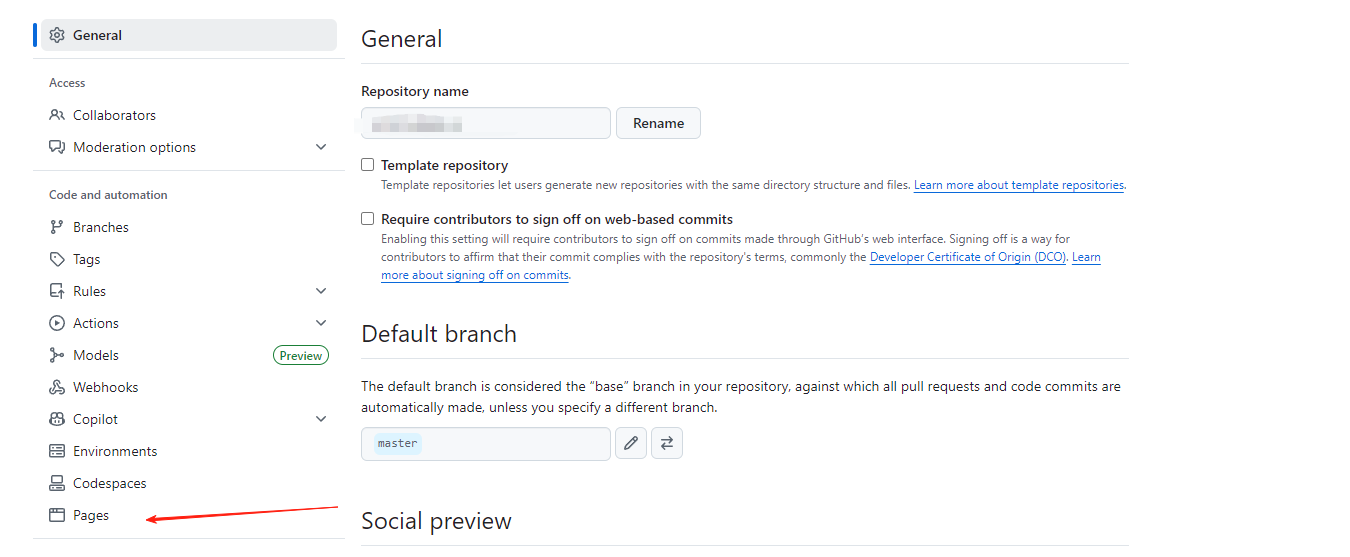Viewport: 1350px width, 557px height.
Task: Click the Models icon in sidebar
Action: pyautogui.click(x=57, y=355)
